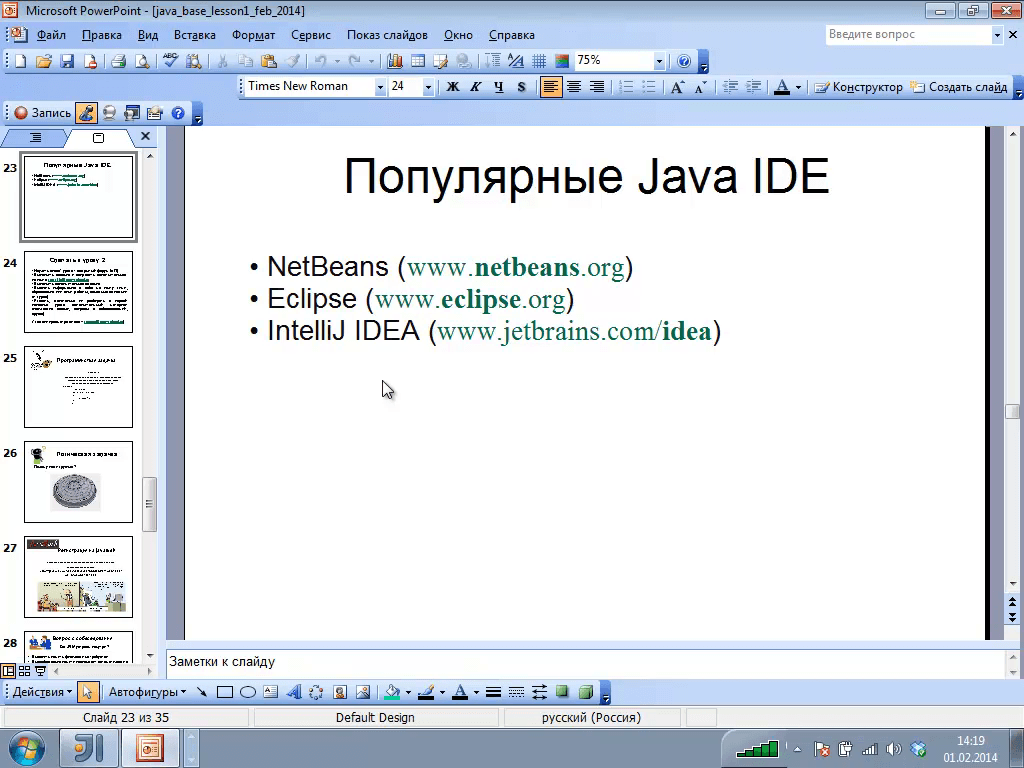Click the fill color paint bucket

(393, 692)
